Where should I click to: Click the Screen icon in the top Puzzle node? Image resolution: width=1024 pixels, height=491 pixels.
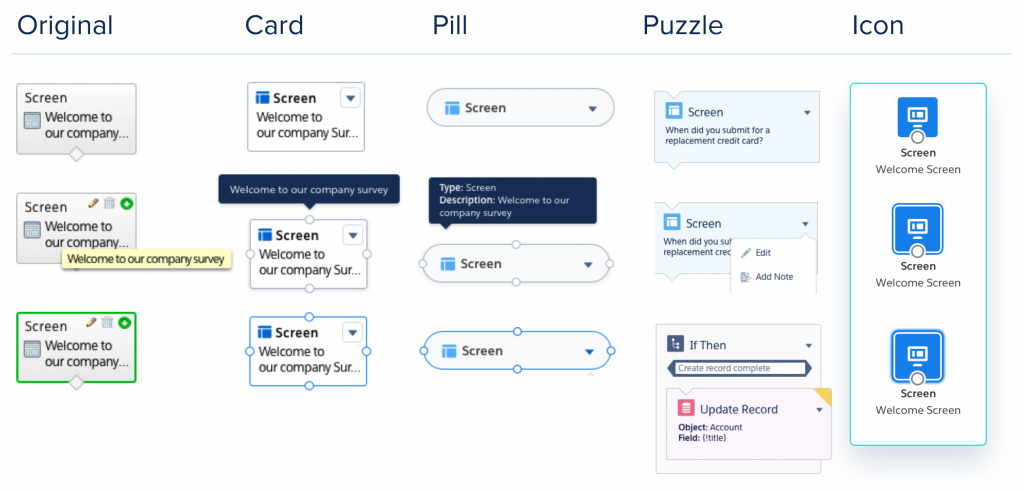tap(674, 112)
